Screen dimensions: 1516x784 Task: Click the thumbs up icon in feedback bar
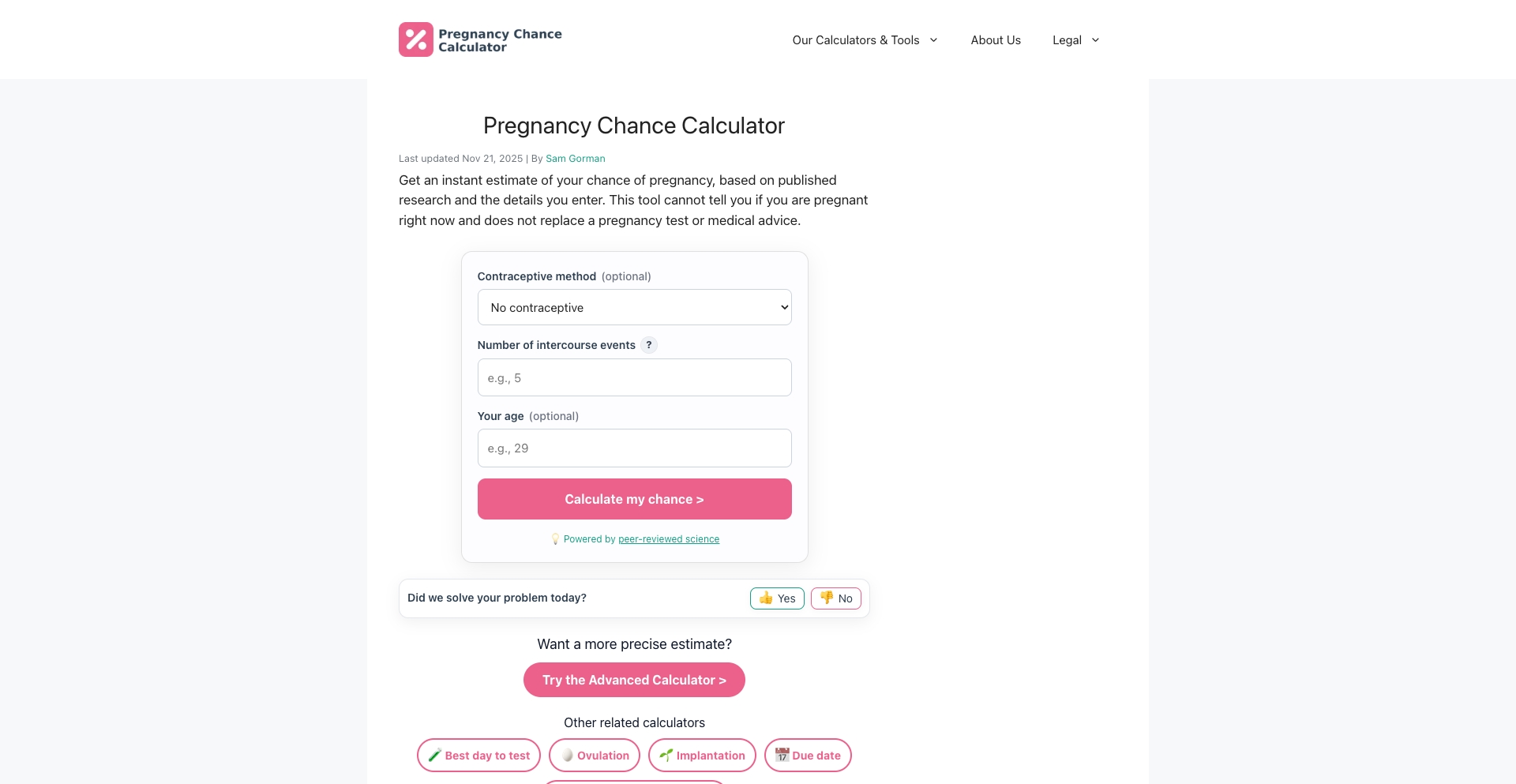click(x=767, y=598)
